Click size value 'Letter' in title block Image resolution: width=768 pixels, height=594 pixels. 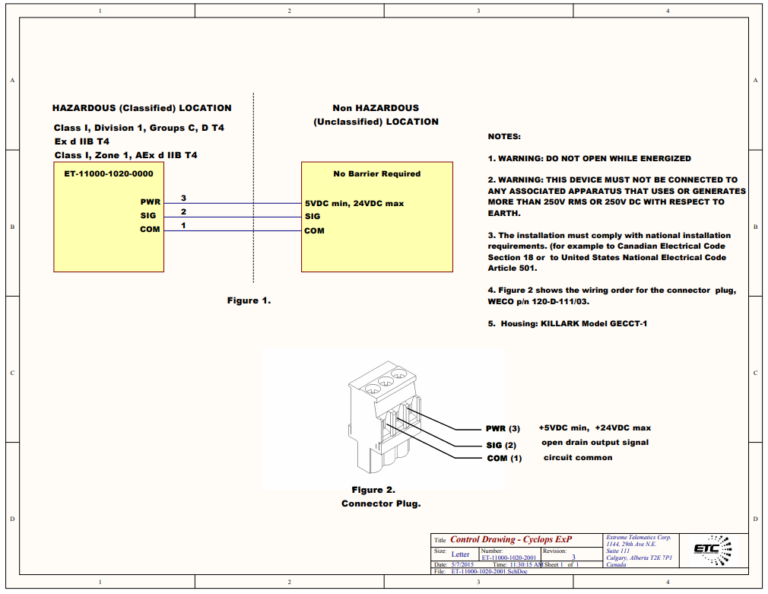pos(460,554)
